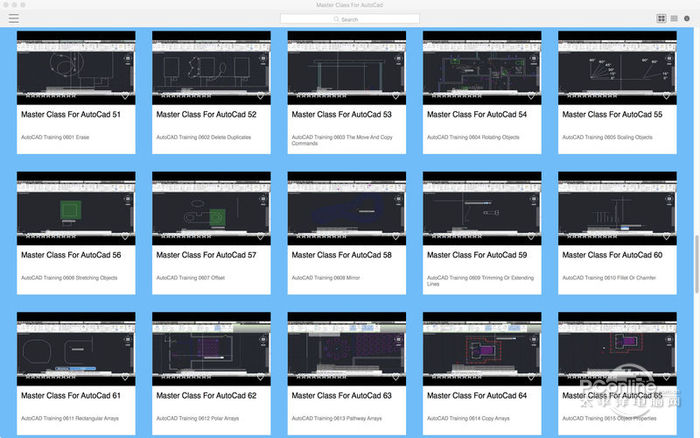Favorite Master Class For AutoCad 56 heart

[125, 237]
